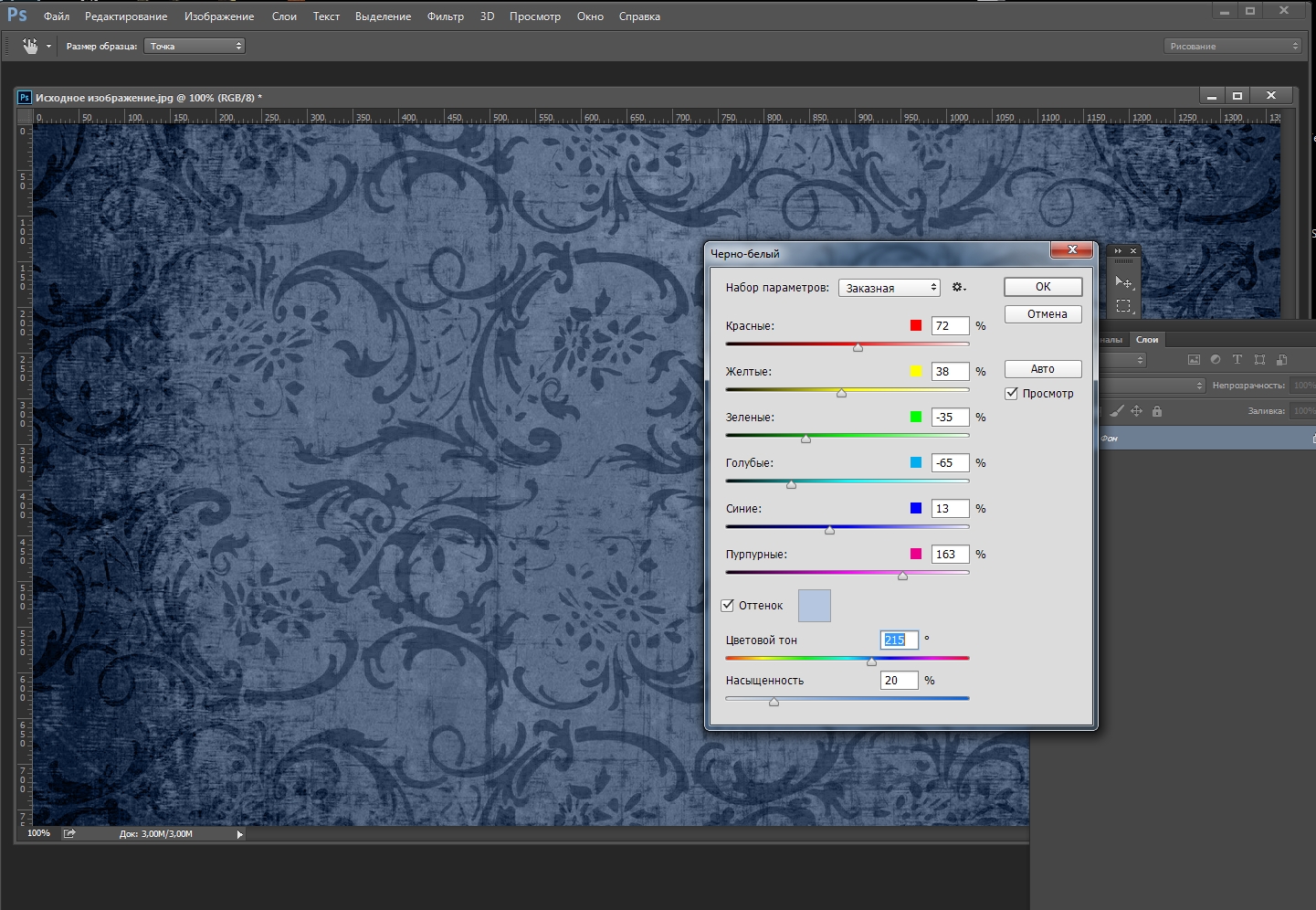Lock layer position icon
The image size is (1316, 910).
[x=1136, y=411]
